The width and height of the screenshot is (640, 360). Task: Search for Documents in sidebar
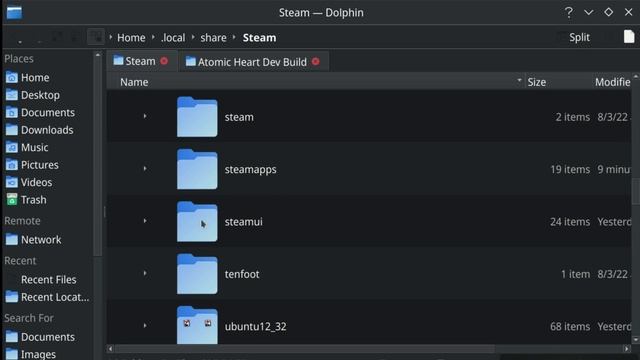pos(40,337)
